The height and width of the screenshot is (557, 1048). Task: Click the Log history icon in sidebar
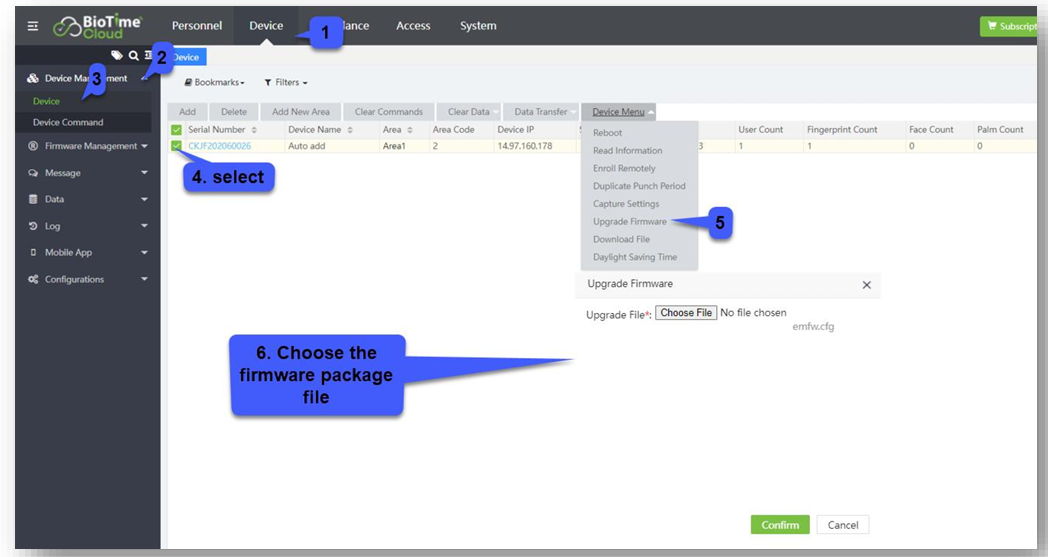(x=33, y=226)
